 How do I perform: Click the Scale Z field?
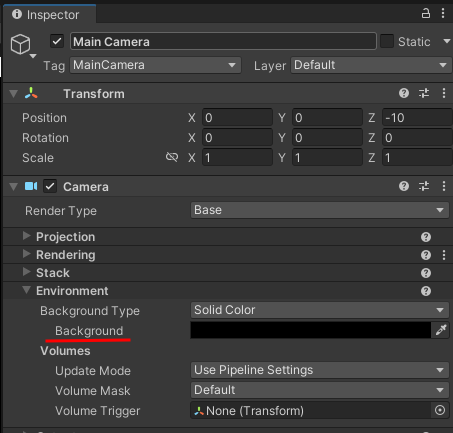click(417, 158)
